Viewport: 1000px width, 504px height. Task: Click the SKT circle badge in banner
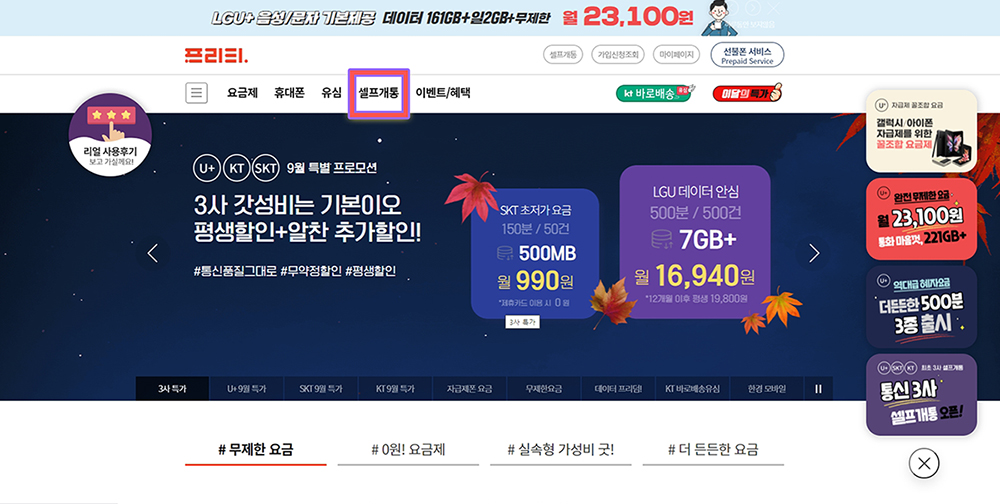265,168
